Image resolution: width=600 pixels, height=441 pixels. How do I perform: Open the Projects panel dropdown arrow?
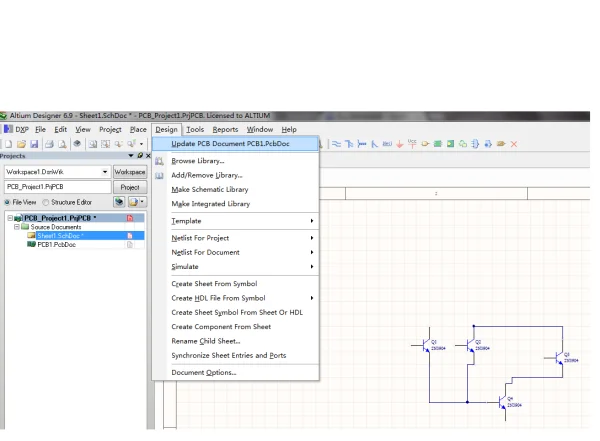(131, 155)
